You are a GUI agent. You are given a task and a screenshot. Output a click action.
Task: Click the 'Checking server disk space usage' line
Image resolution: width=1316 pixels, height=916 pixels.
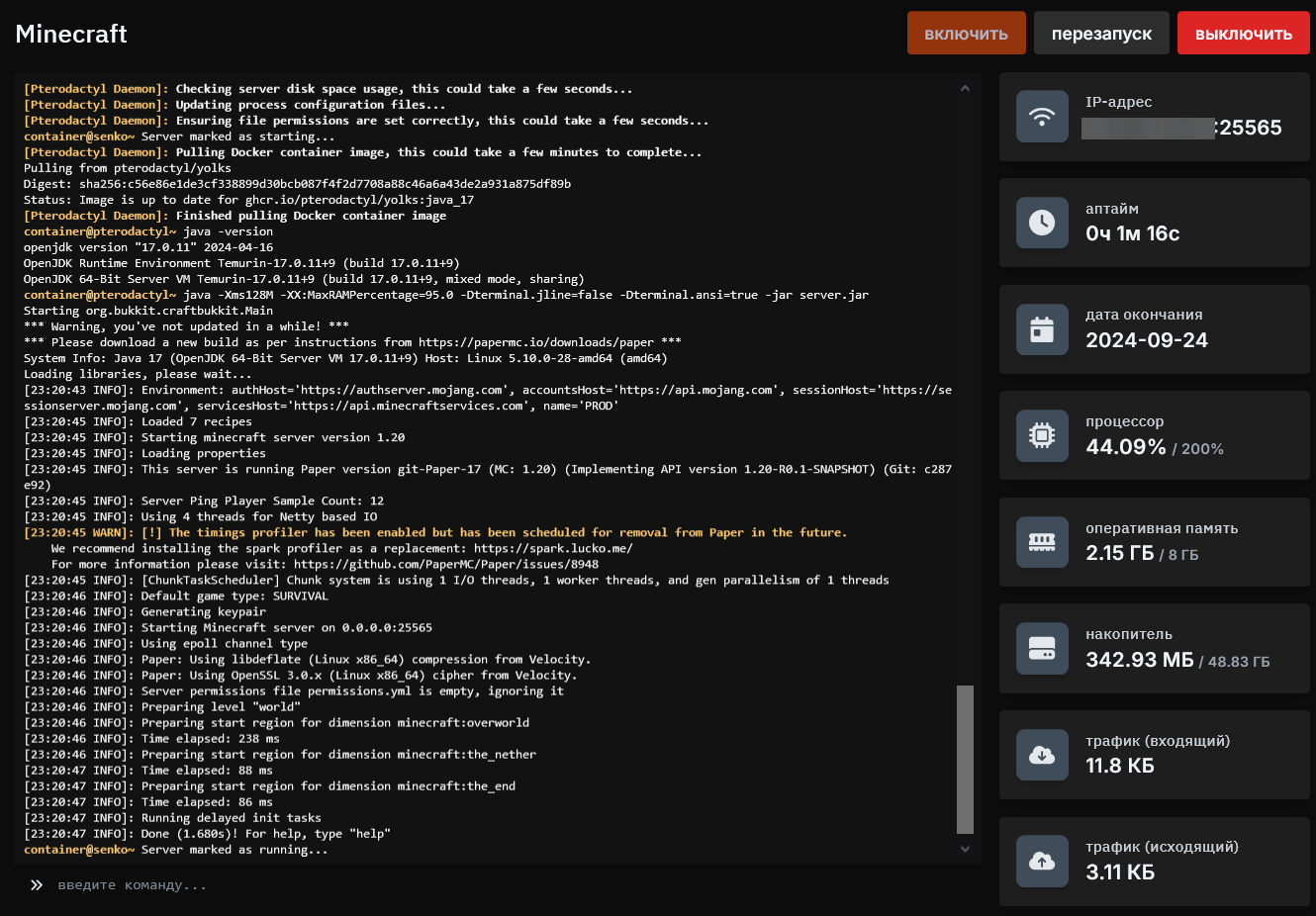(x=328, y=89)
